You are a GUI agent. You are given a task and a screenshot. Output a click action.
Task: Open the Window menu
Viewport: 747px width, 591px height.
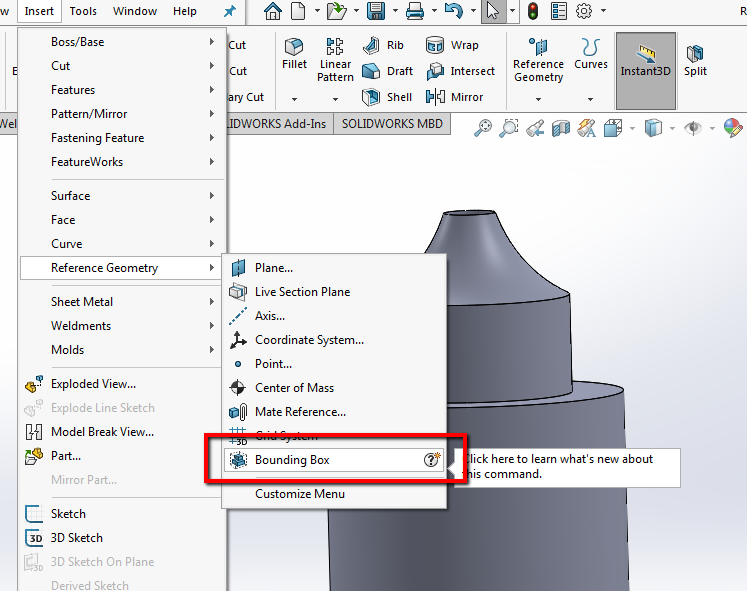point(135,11)
